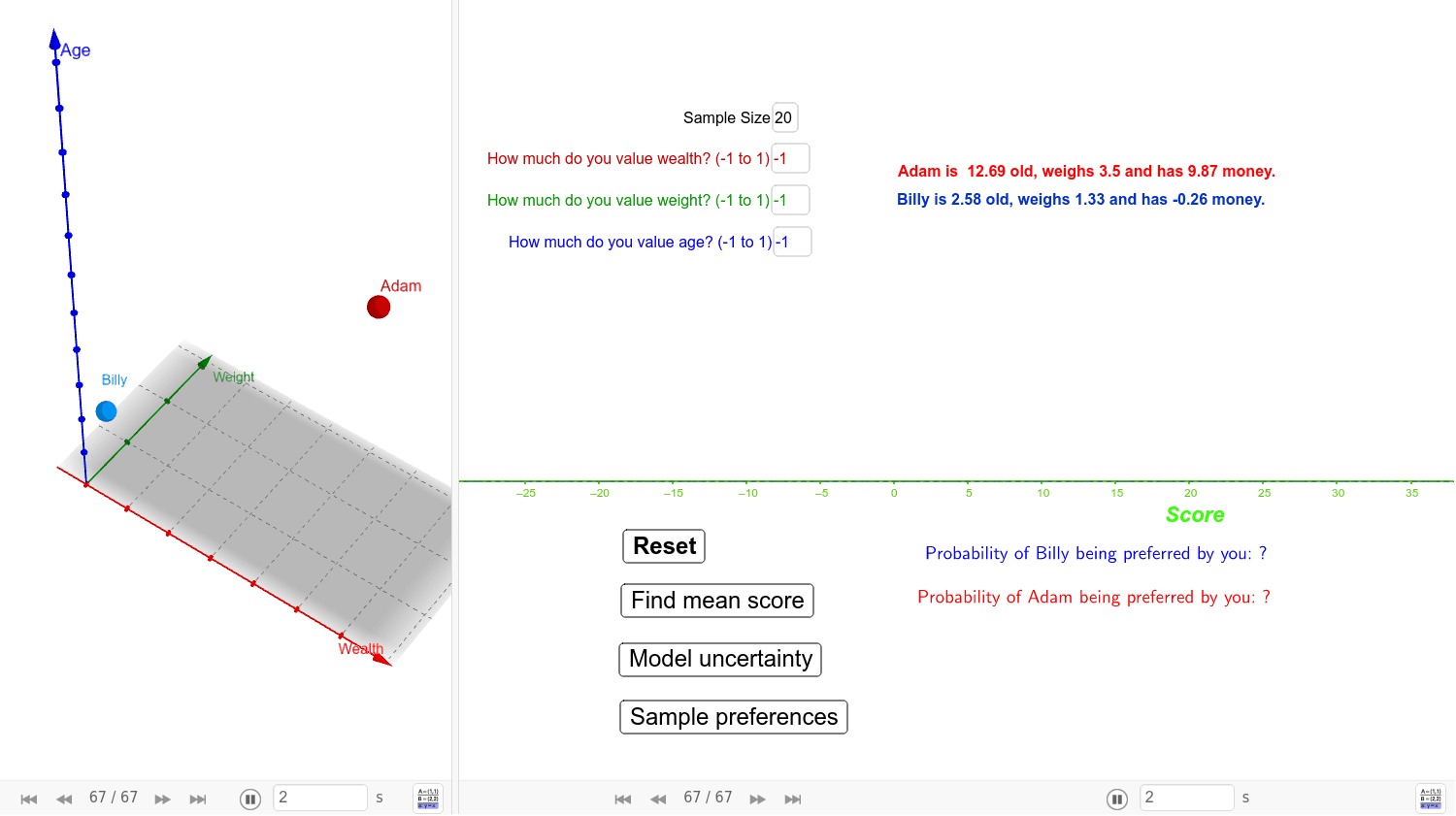This screenshot has height=816, width=1456.
Task: Click the 0 tick on the Score axis
Action: tap(894, 493)
